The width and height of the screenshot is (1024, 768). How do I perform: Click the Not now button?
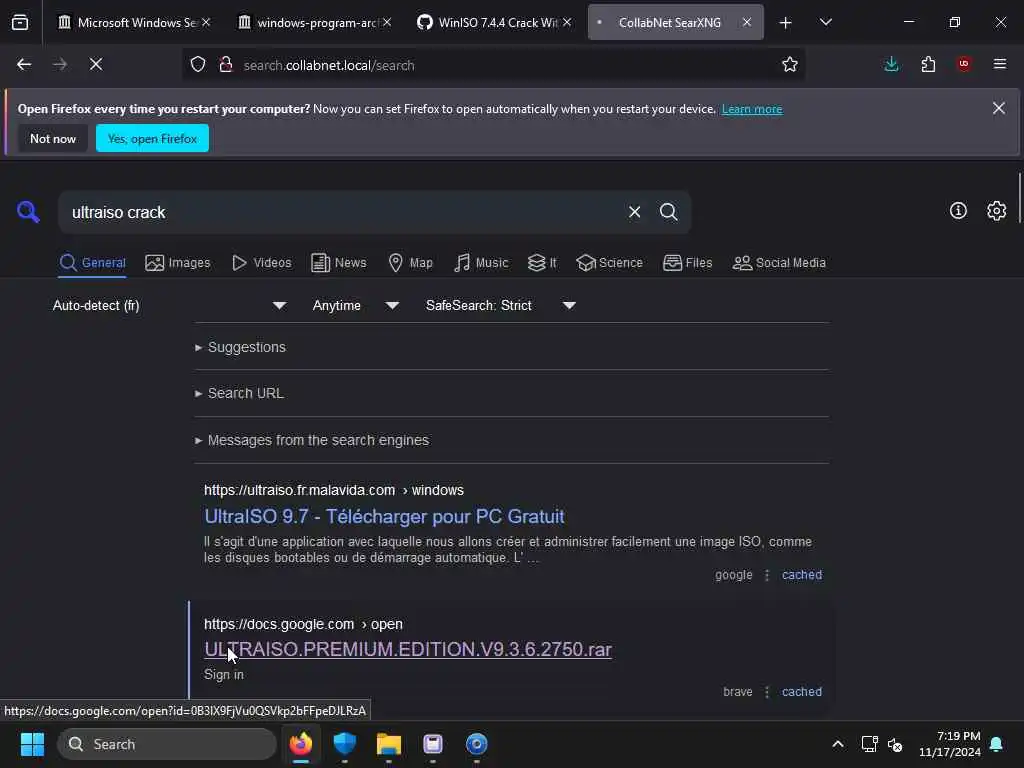click(53, 138)
